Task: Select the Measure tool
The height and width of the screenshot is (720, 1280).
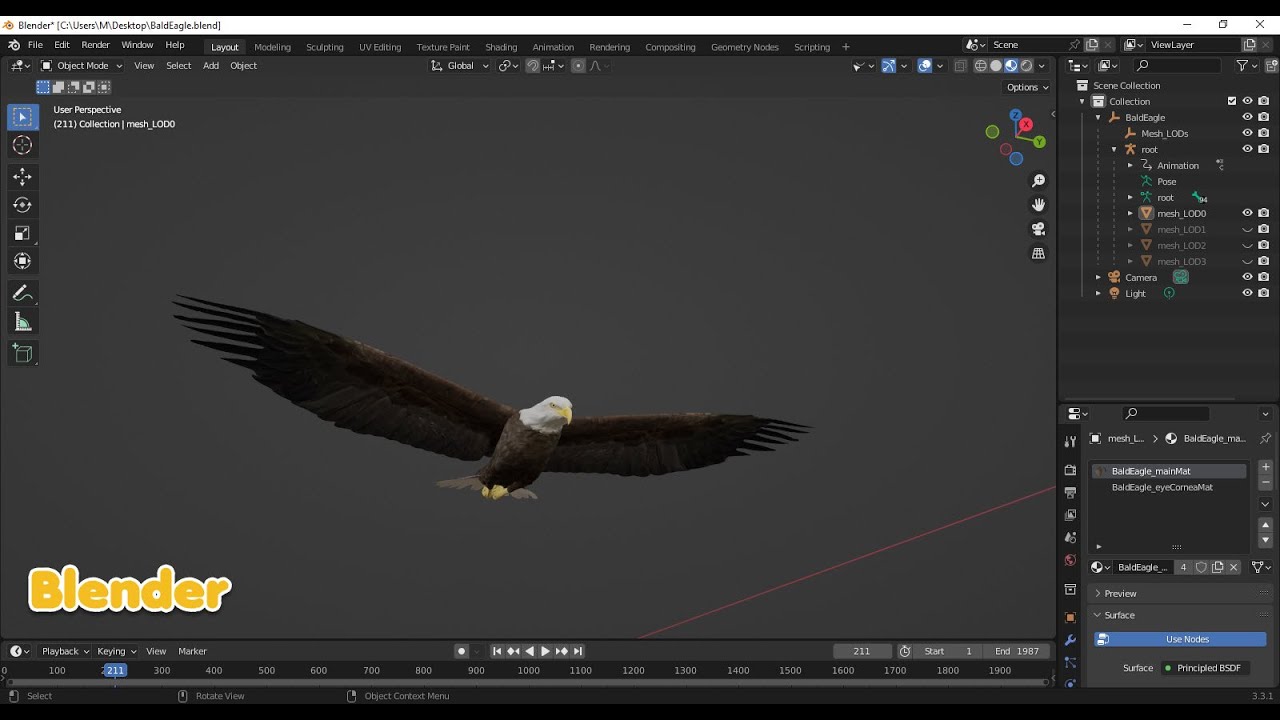Action: (x=22, y=321)
